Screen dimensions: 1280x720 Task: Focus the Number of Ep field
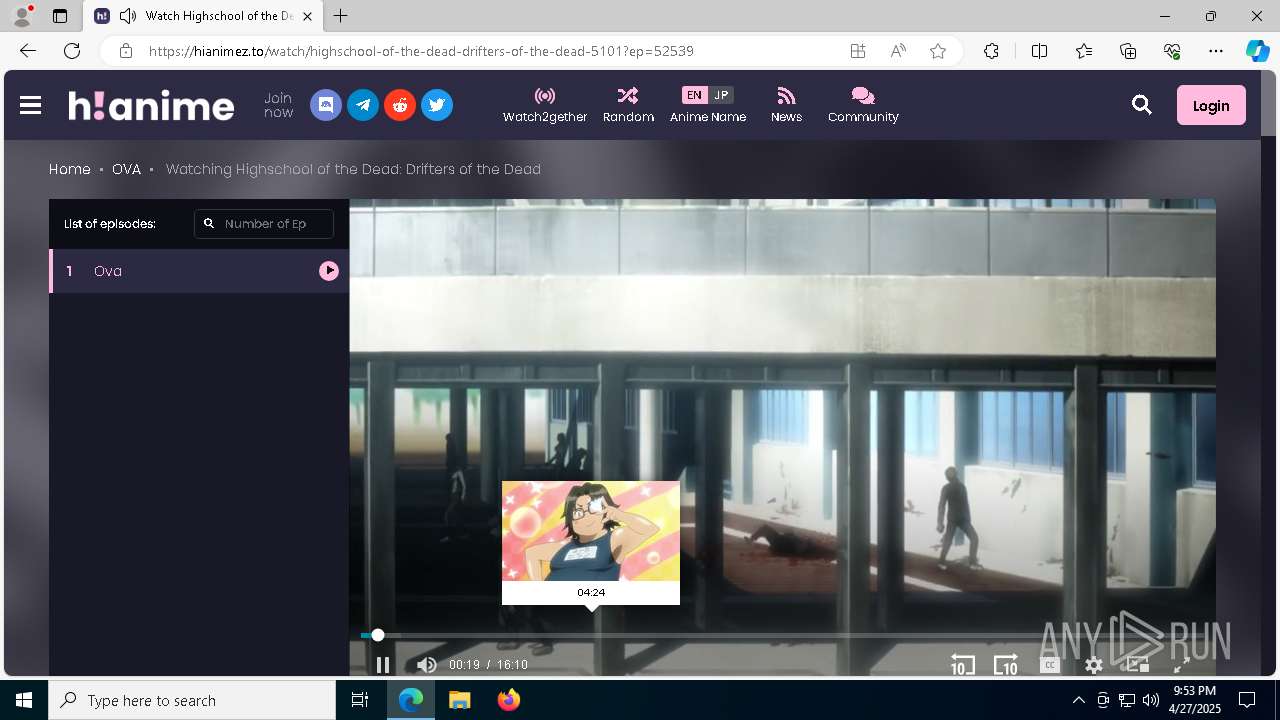pos(264,224)
